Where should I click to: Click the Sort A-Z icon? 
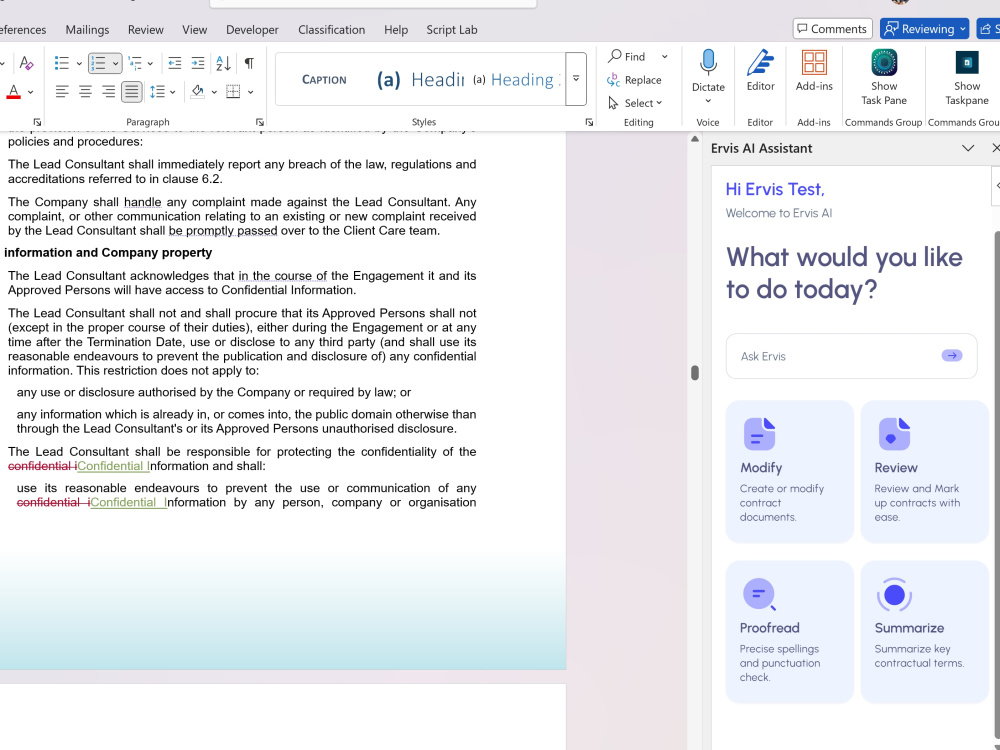coord(223,63)
